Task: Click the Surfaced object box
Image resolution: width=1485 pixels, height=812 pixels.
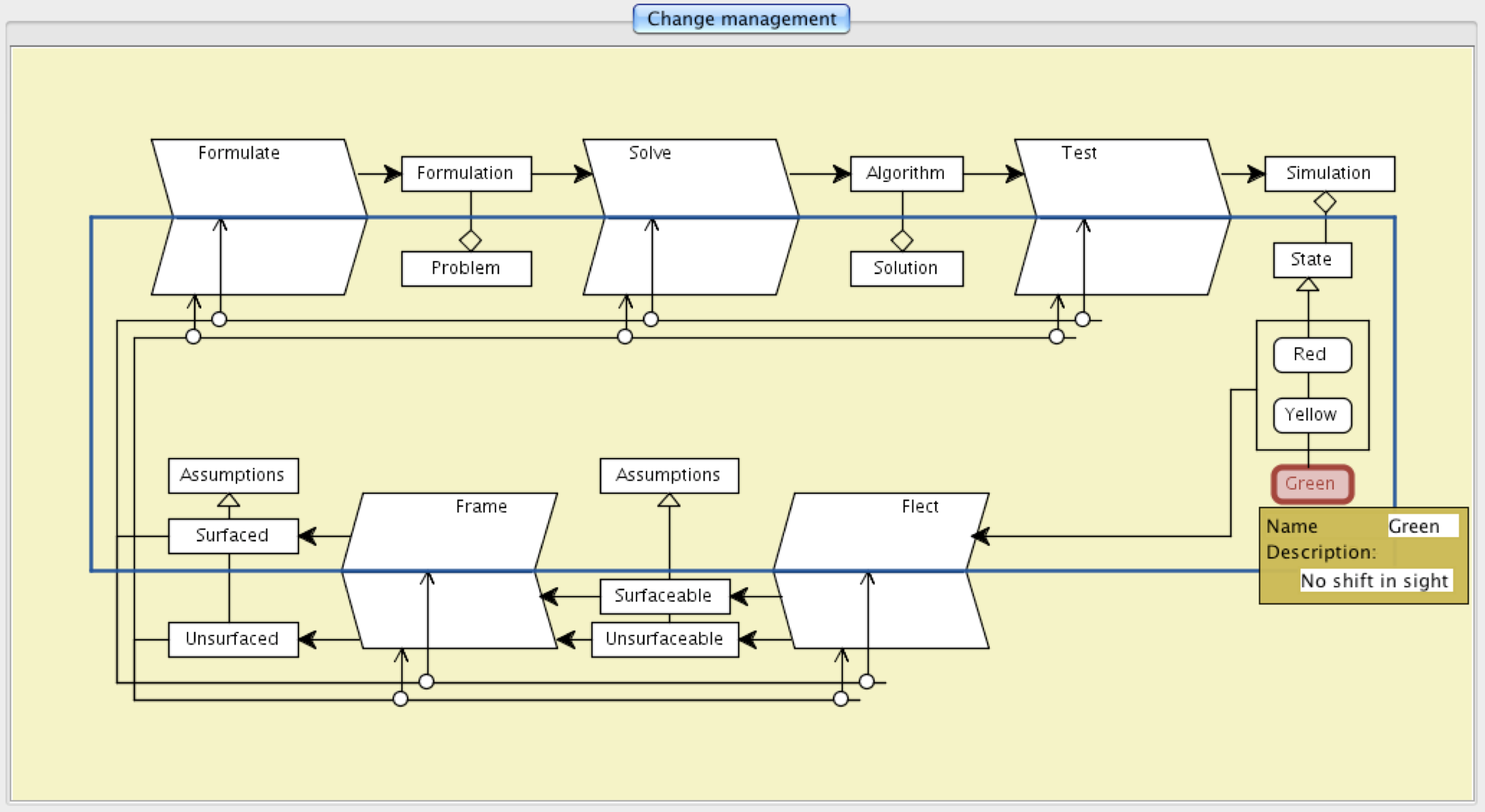Action: click(233, 536)
